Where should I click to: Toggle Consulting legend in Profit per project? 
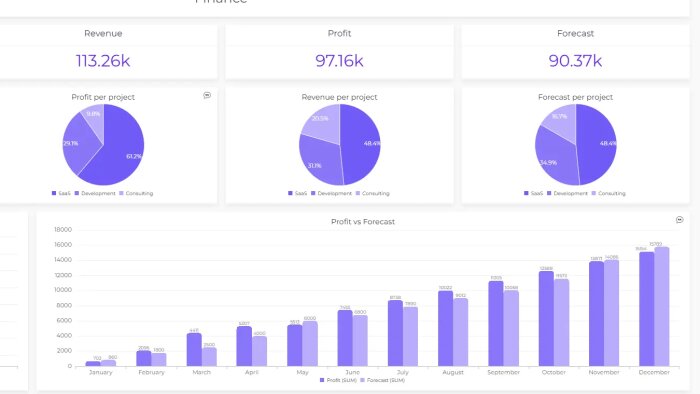click(x=136, y=193)
